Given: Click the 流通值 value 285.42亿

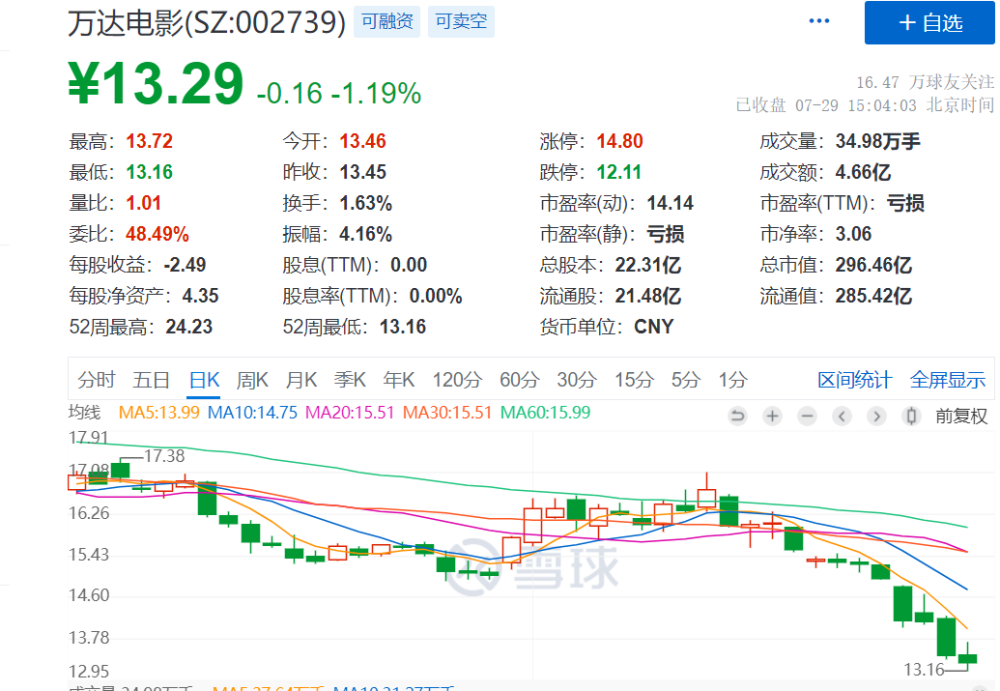Looking at the screenshot, I should 874,296.
